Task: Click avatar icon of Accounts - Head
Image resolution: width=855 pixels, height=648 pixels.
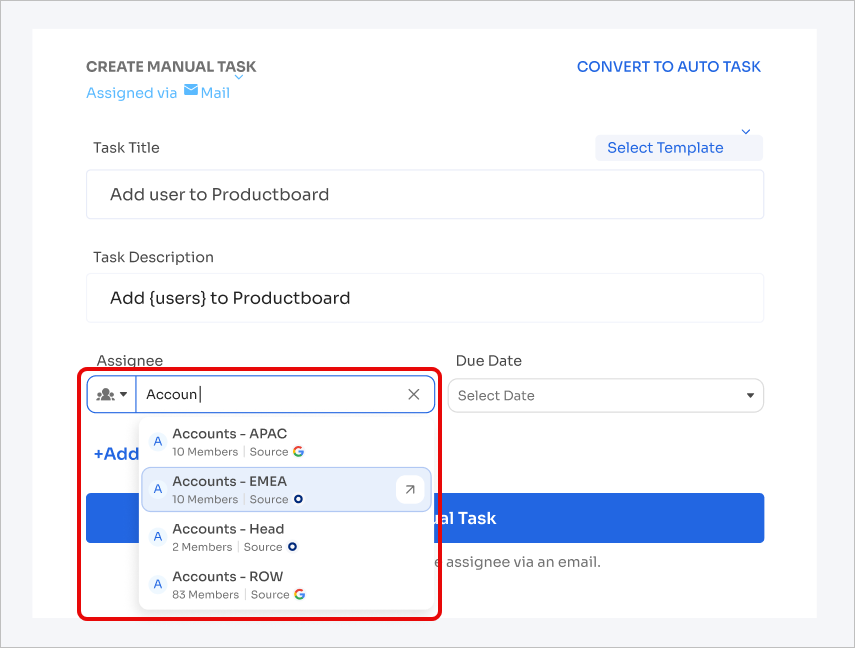Action: [157, 537]
